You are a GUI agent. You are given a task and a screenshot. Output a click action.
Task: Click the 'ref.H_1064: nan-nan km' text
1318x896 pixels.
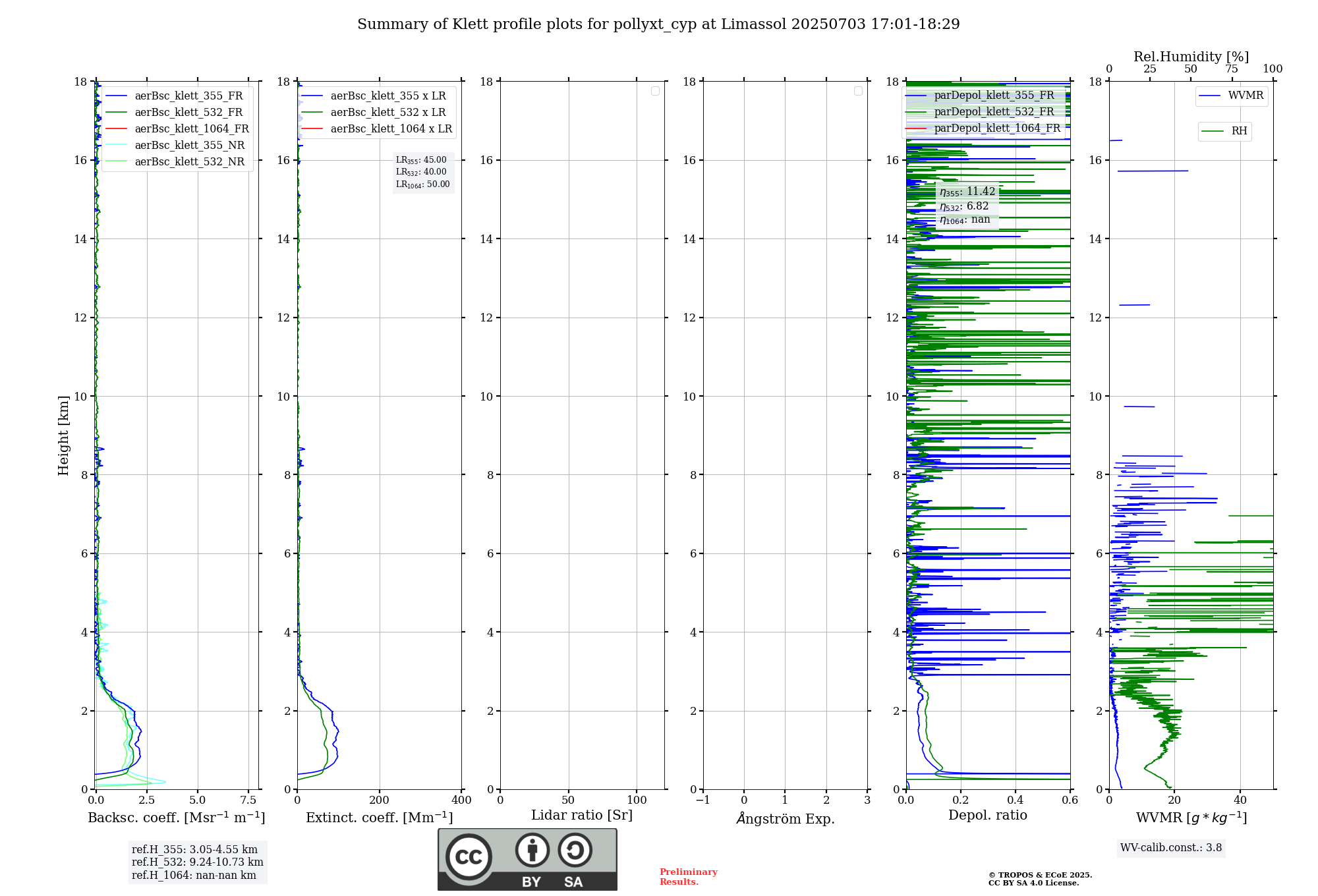(194, 876)
